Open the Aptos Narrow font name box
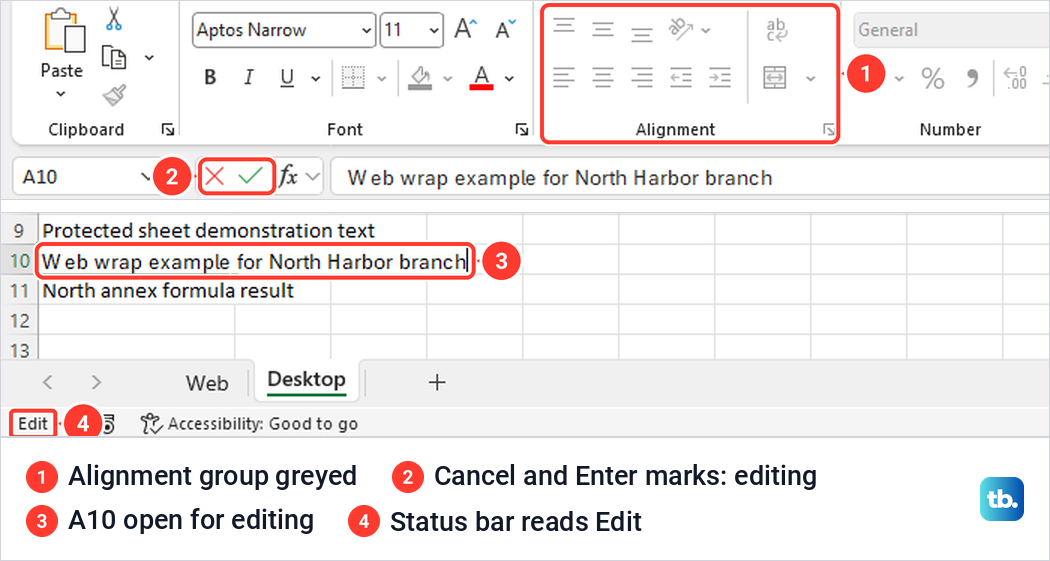 click(283, 30)
